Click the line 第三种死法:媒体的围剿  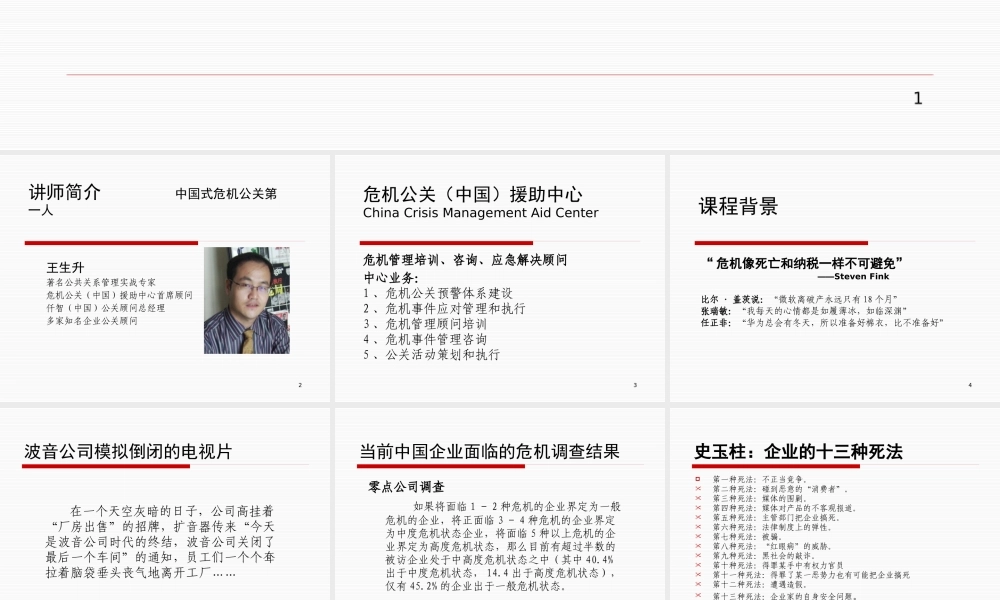coord(760,499)
